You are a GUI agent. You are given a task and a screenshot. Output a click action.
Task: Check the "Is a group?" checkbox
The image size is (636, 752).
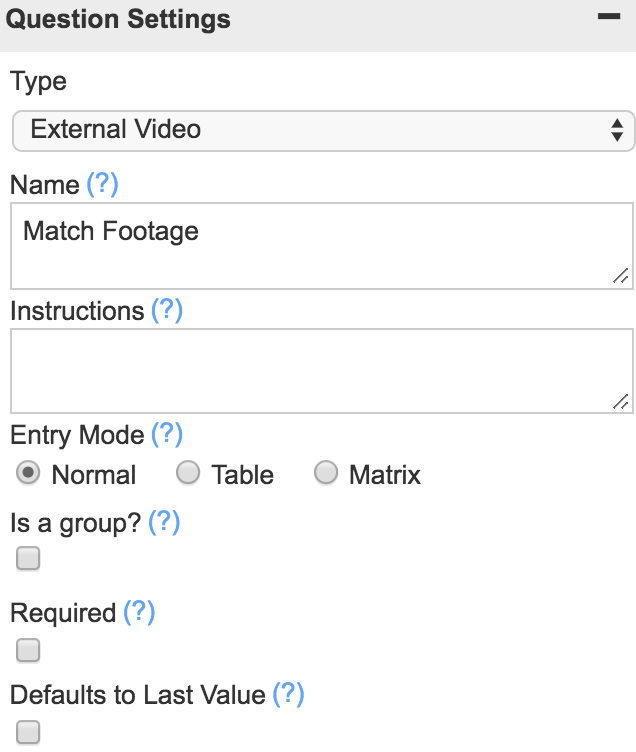click(x=28, y=558)
